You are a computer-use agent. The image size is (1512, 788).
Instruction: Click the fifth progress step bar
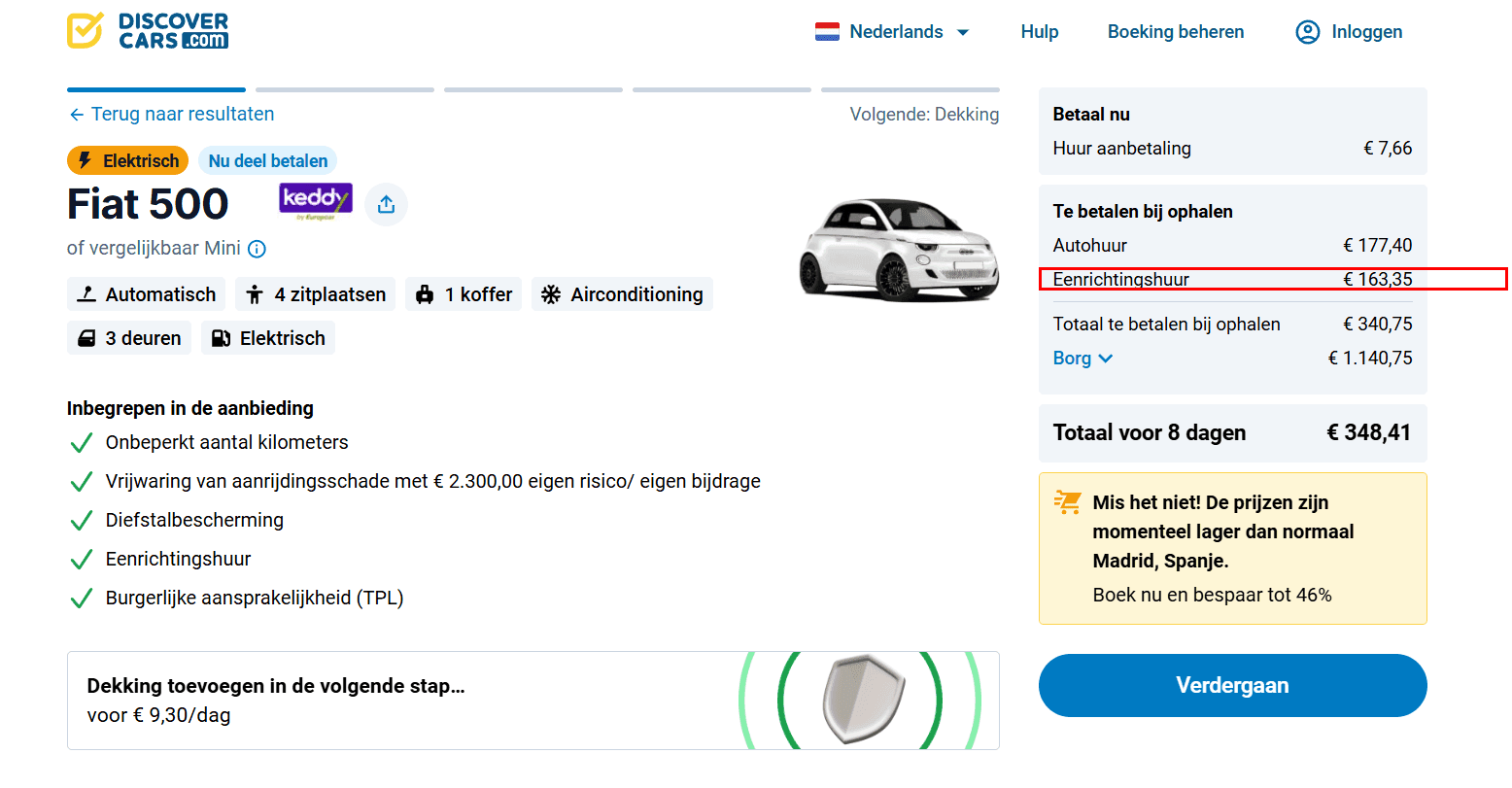[x=910, y=89]
